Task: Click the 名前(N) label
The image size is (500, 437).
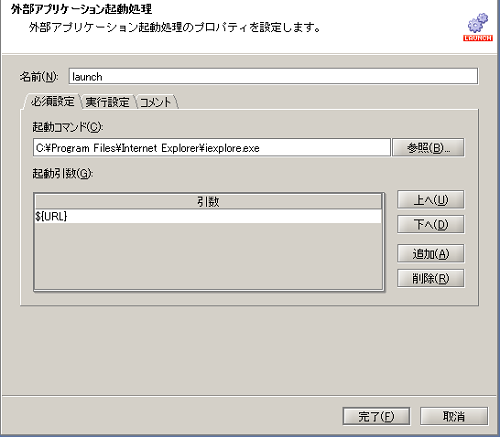Action: 39,77
